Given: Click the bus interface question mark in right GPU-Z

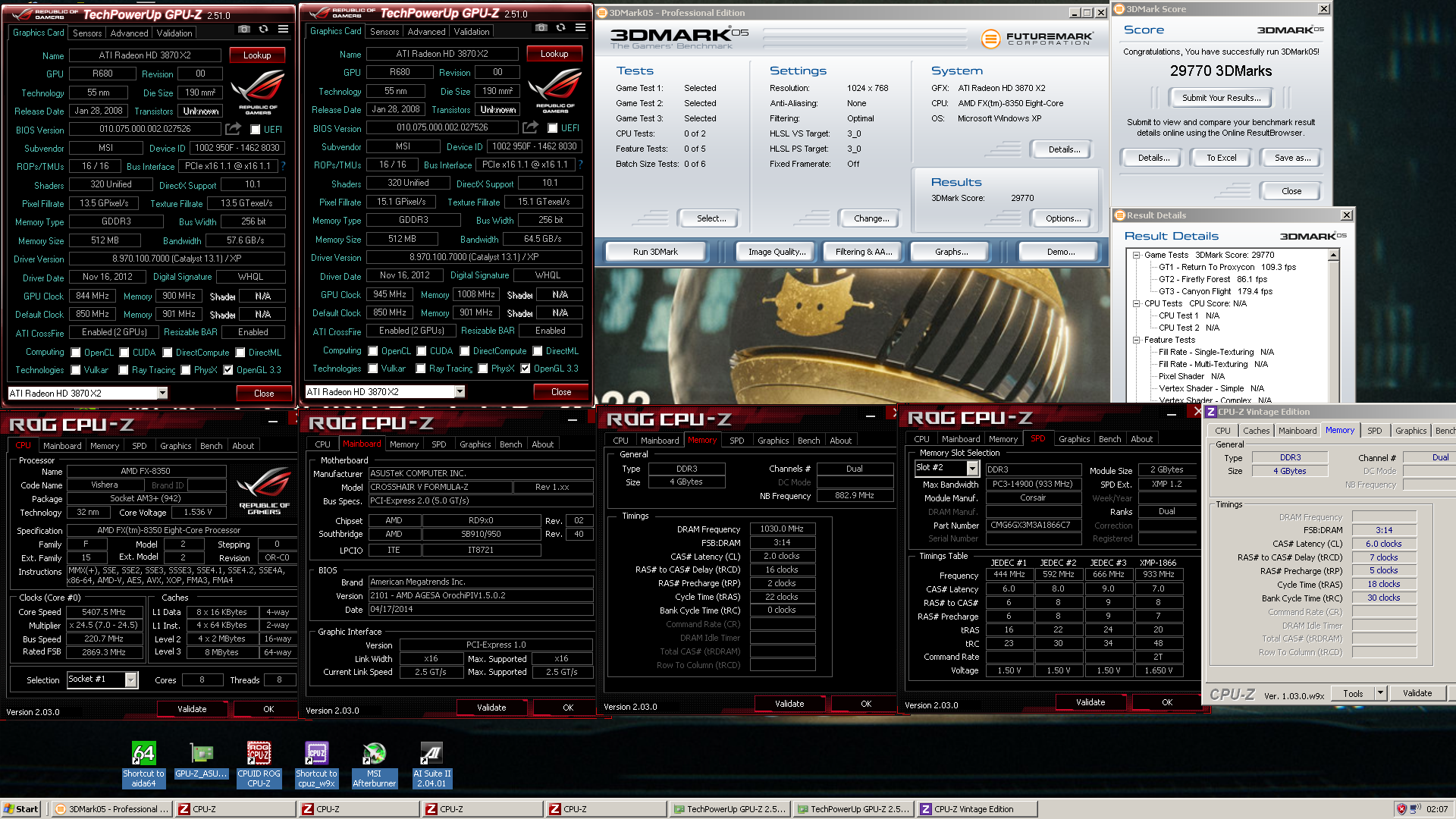Looking at the screenshot, I should [x=580, y=165].
